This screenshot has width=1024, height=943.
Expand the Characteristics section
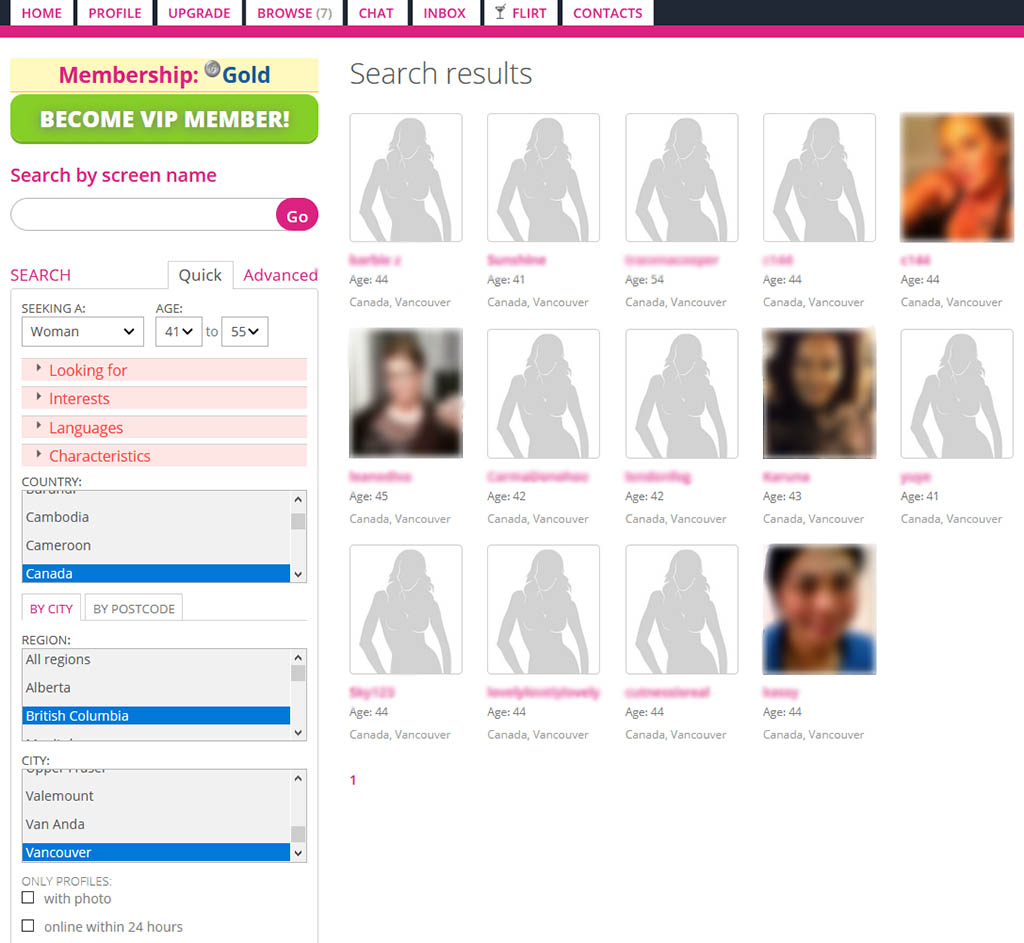click(99, 456)
